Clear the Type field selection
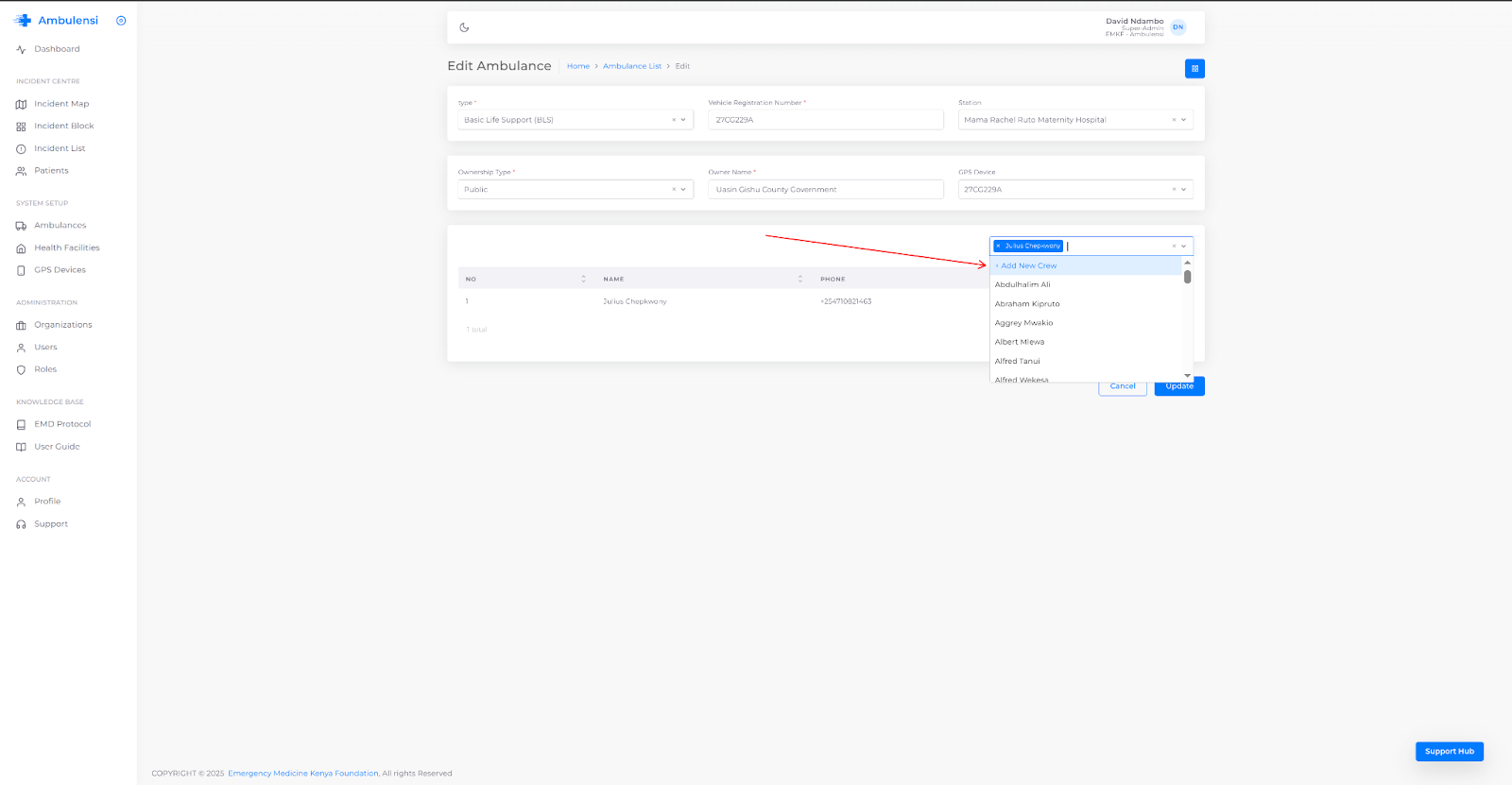 tap(674, 120)
